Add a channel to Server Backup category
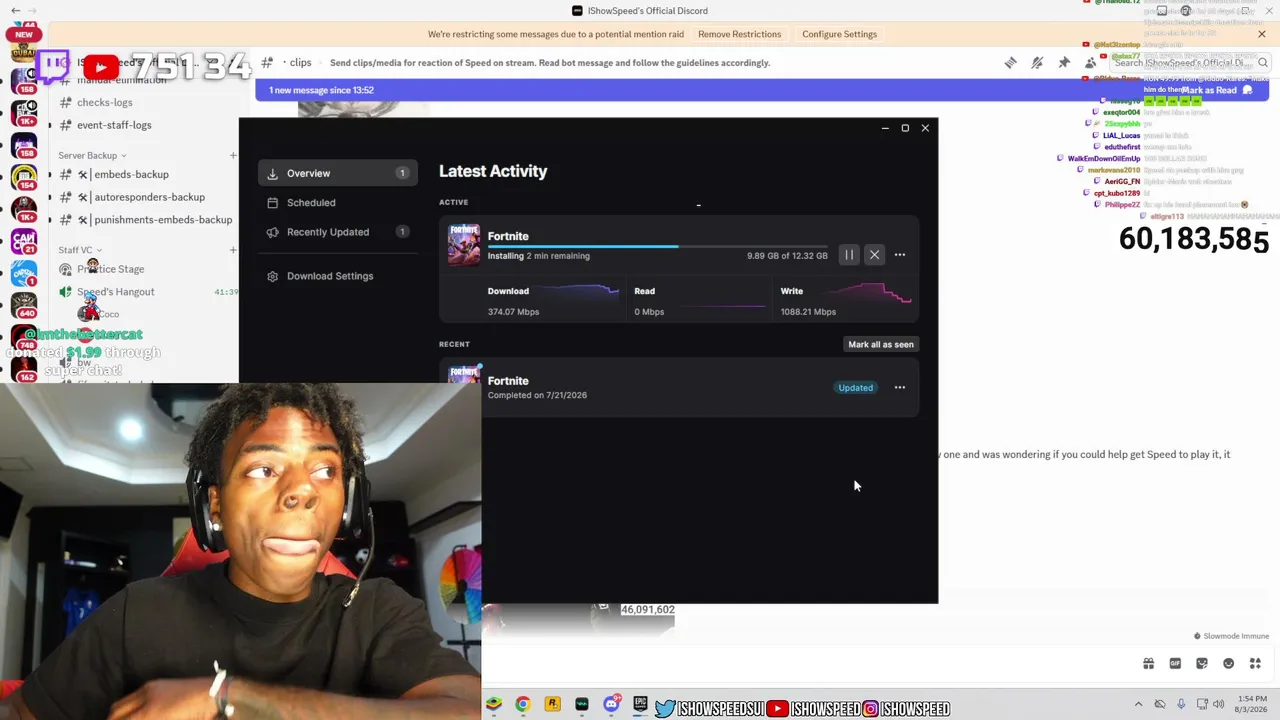 (233, 155)
